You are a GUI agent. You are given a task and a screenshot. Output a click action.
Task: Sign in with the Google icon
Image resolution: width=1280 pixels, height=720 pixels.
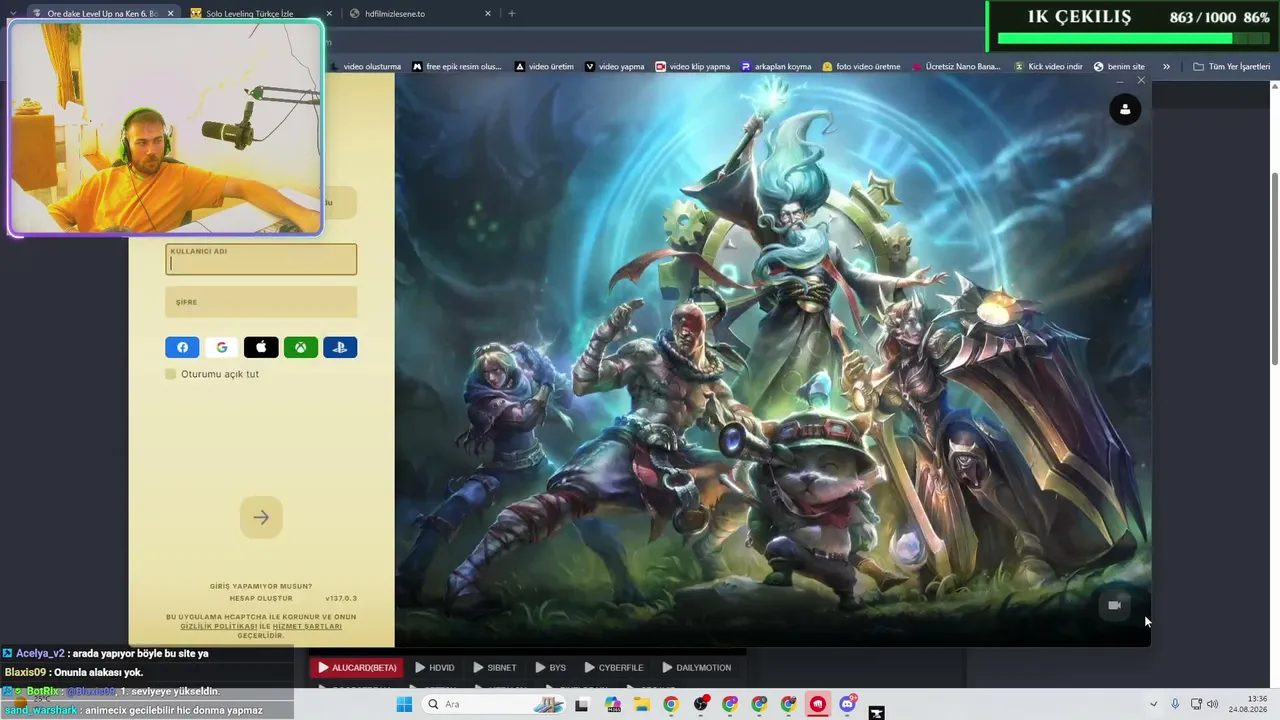(222, 347)
